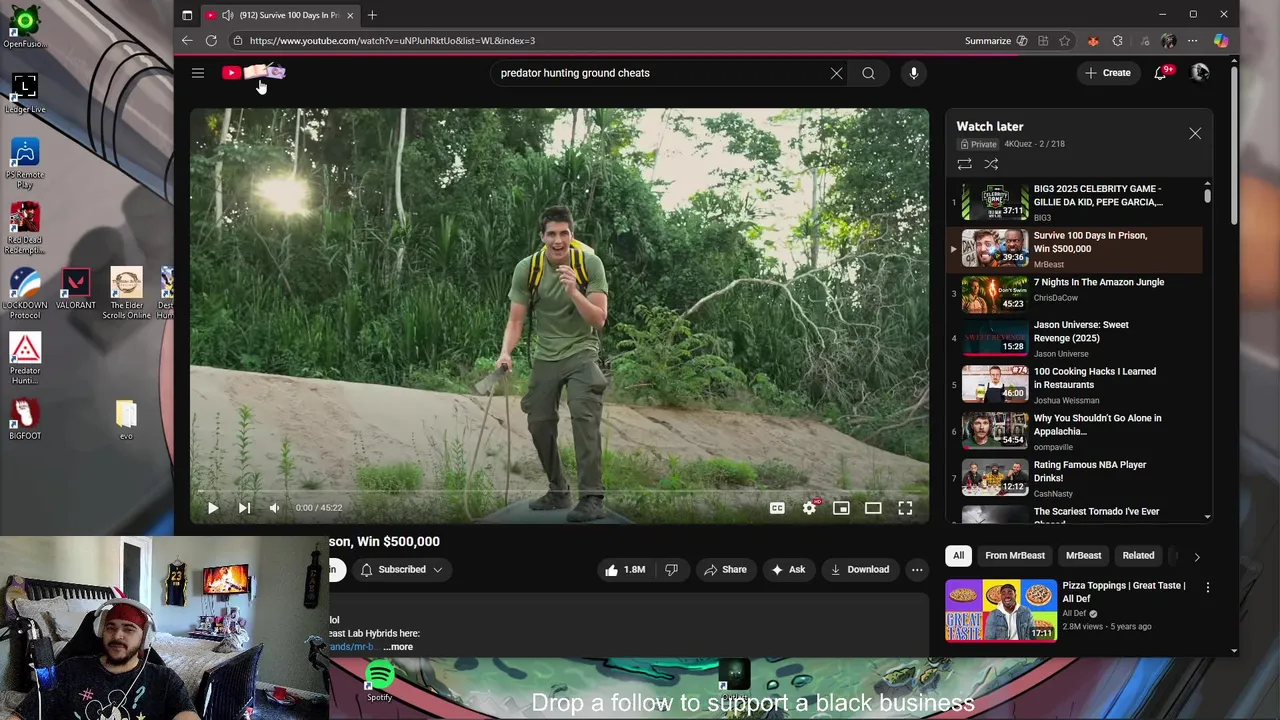Open Why You Shouldn't Go Alone in Appalachia
This screenshot has height=720, width=1280.
click(1075, 432)
